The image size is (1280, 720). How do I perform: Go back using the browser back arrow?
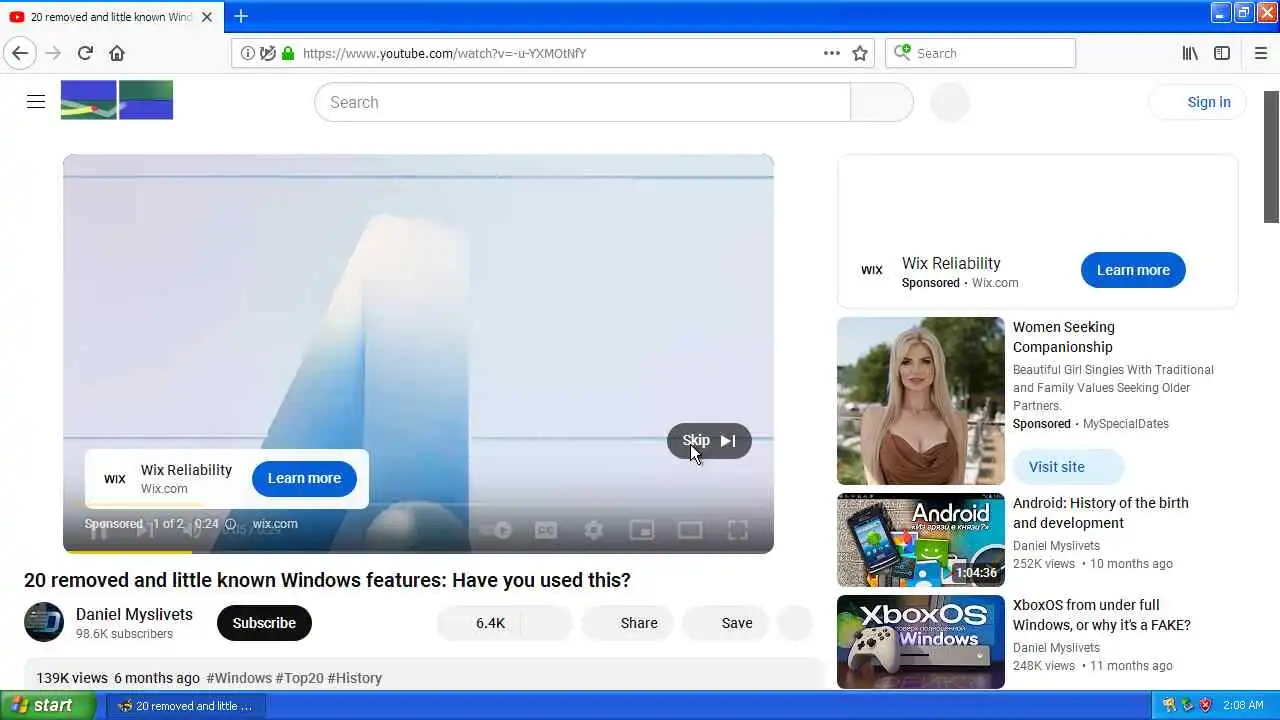tap(20, 53)
